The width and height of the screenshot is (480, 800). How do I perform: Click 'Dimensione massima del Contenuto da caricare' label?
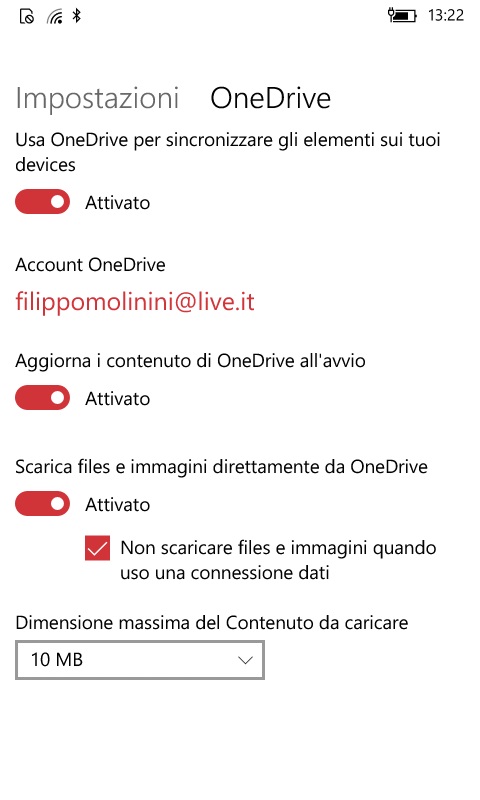pyautogui.click(x=212, y=622)
